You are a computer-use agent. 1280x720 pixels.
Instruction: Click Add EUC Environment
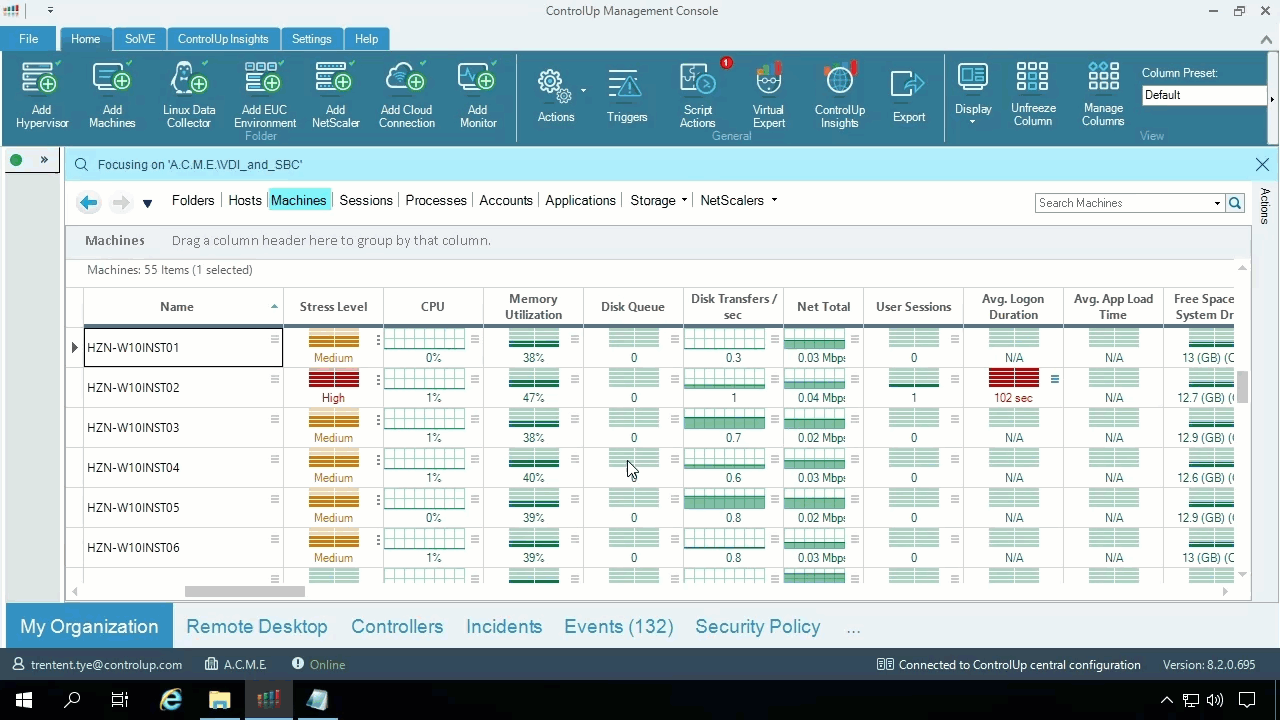265,95
